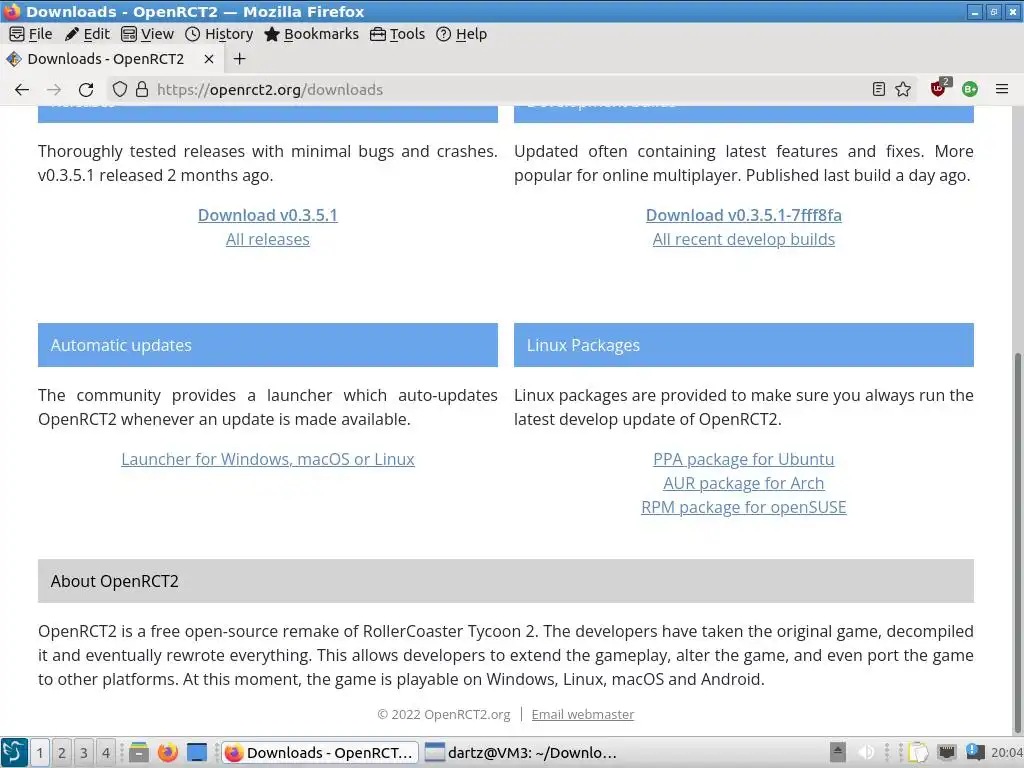This screenshot has width=1024, height=768.
Task: Bookmark this page with the star icon
Action: [903, 89]
